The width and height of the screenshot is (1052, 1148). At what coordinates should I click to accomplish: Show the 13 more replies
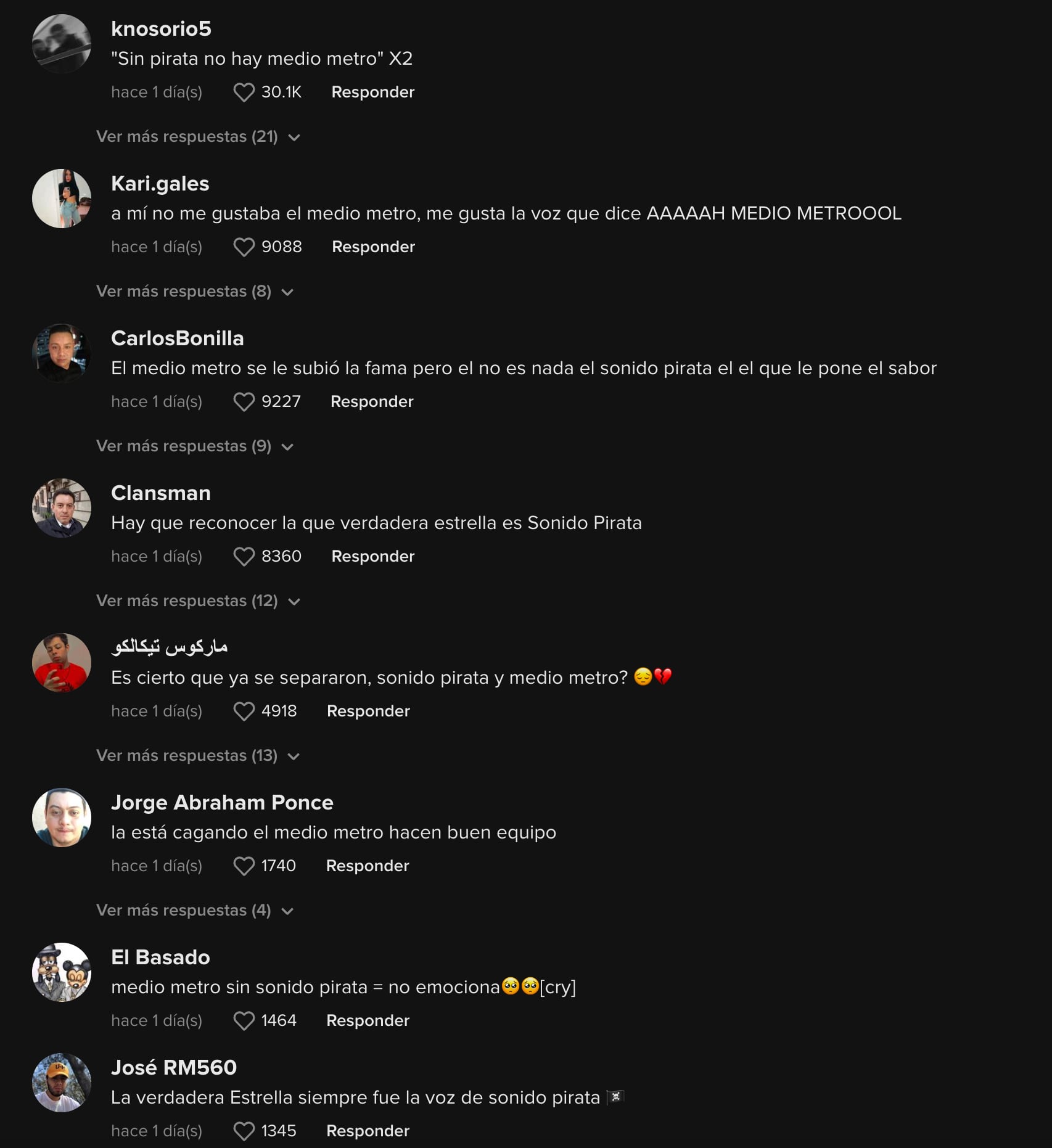pyautogui.click(x=198, y=756)
